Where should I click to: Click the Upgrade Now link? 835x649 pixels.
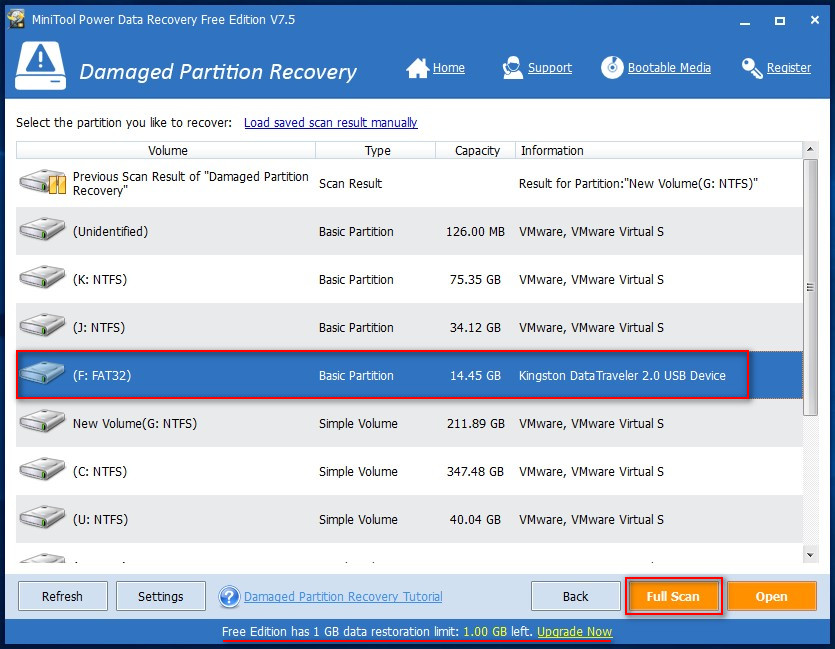[x=575, y=631]
